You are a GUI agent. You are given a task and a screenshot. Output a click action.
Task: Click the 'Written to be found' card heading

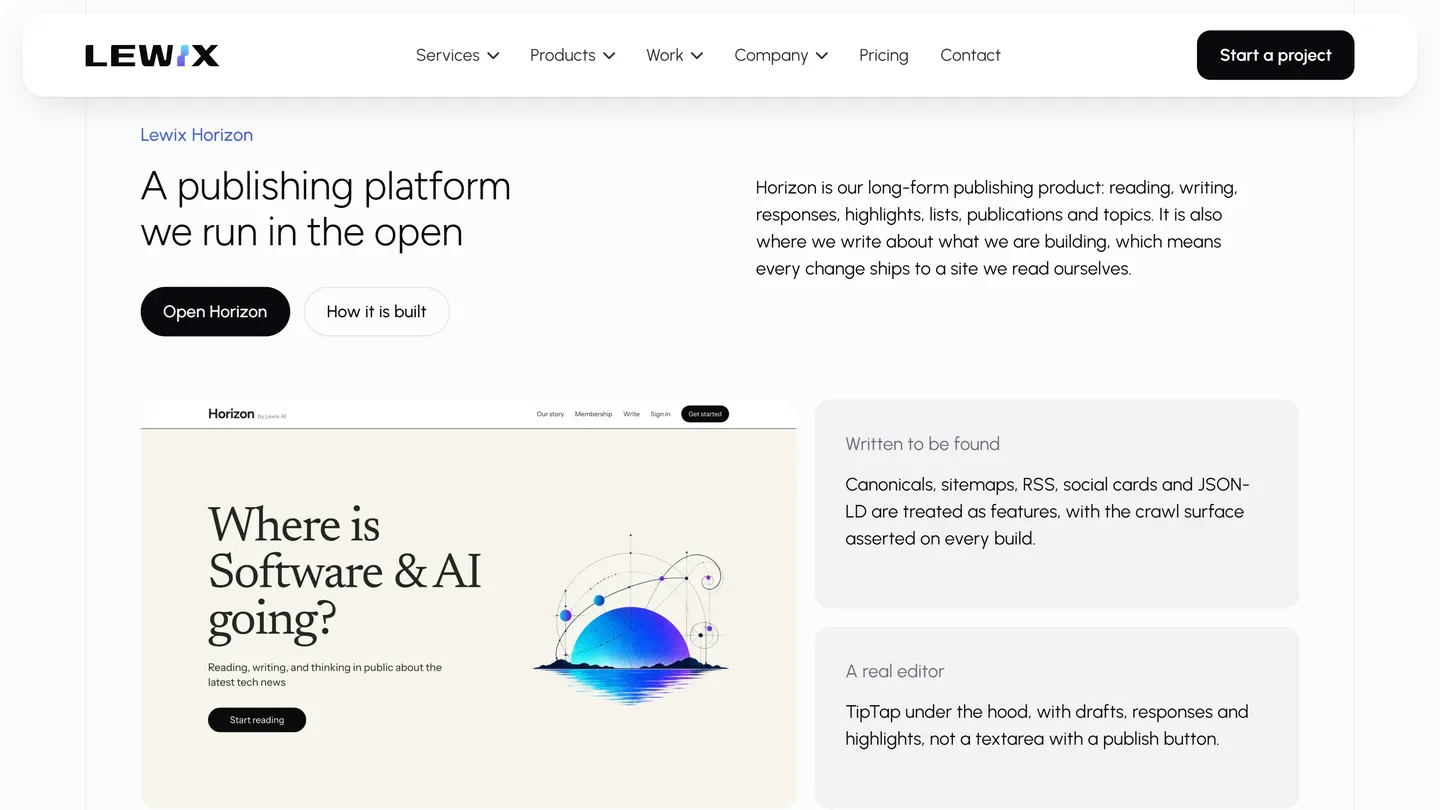922,444
